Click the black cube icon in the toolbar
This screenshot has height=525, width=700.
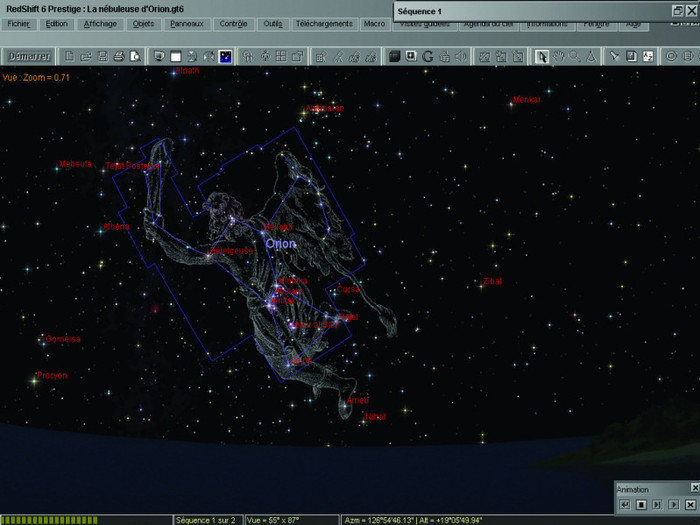coord(394,57)
